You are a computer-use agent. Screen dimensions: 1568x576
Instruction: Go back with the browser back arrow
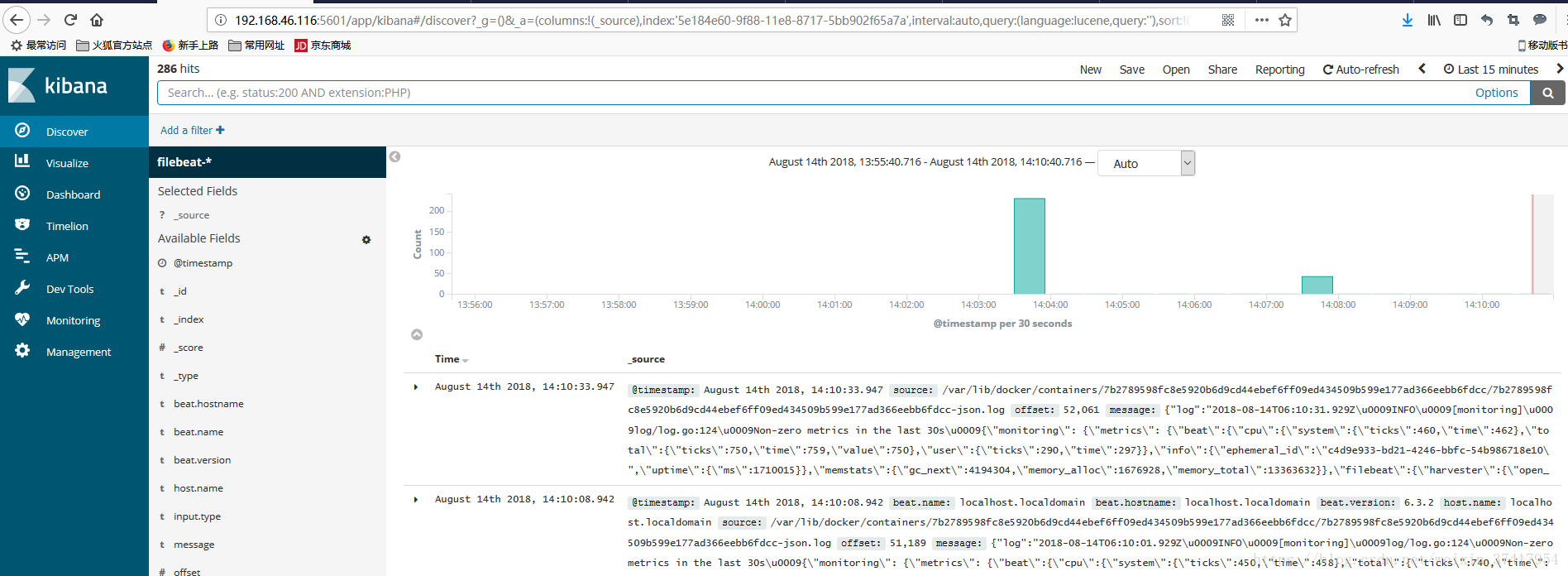[x=17, y=20]
